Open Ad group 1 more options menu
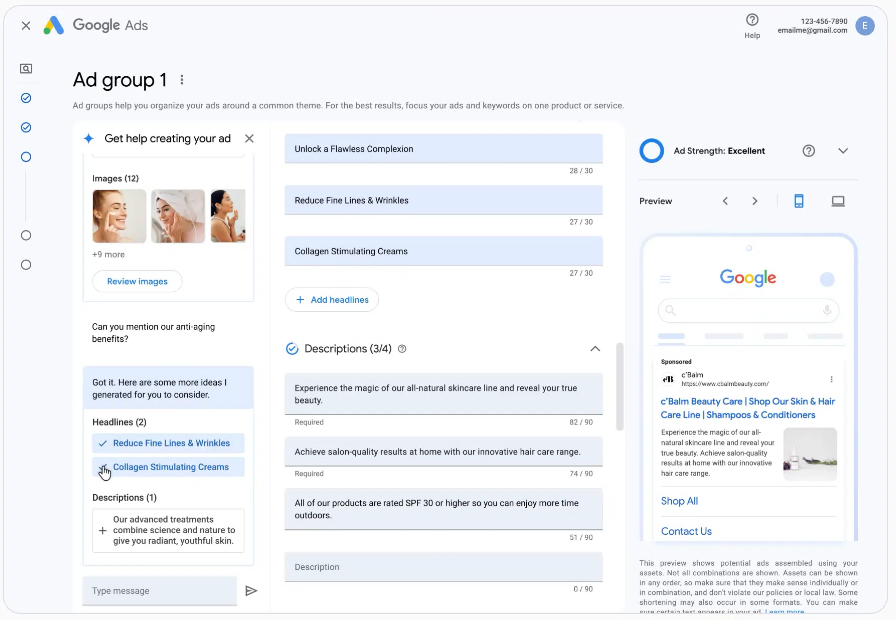Viewport: 896px width, 620px height. pos(182,80)
